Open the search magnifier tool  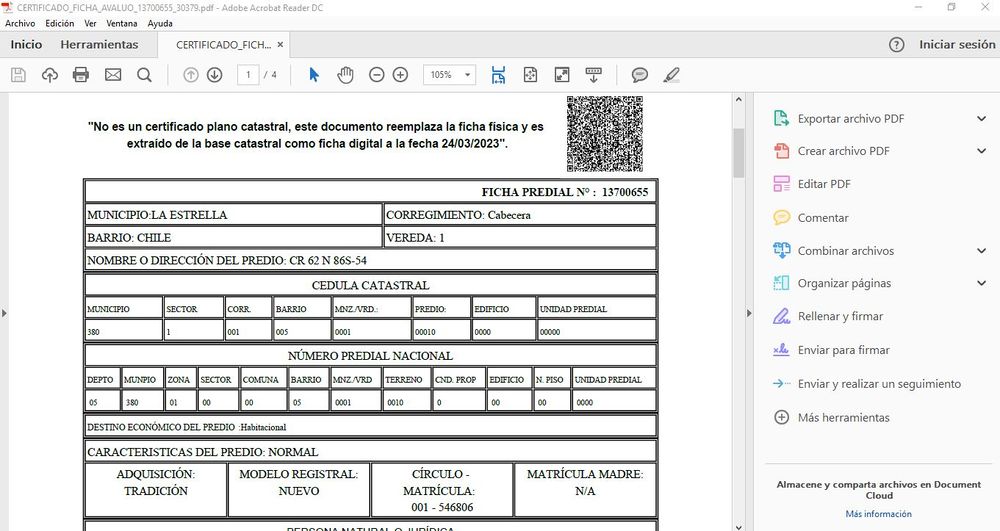coord(145,75)
